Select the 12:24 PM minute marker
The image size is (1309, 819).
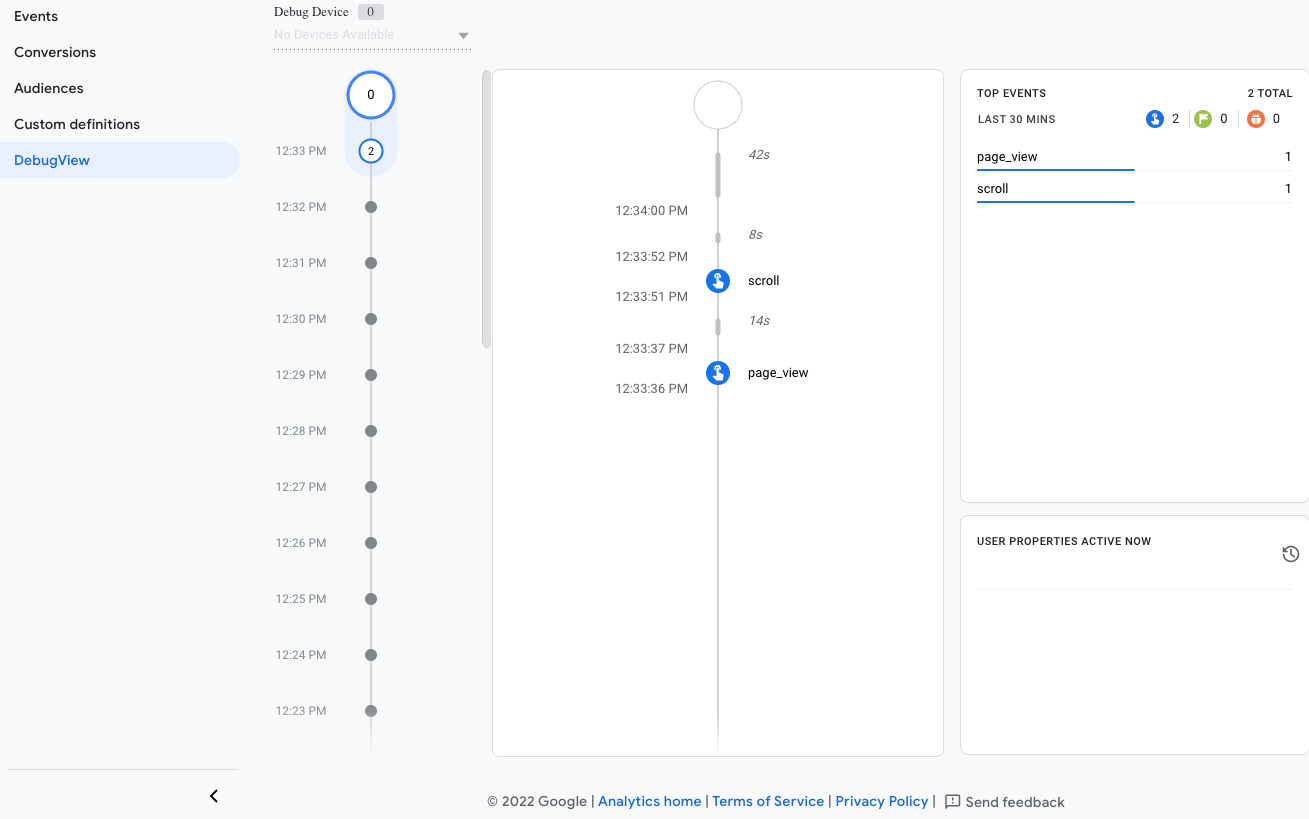coord(371,655)
